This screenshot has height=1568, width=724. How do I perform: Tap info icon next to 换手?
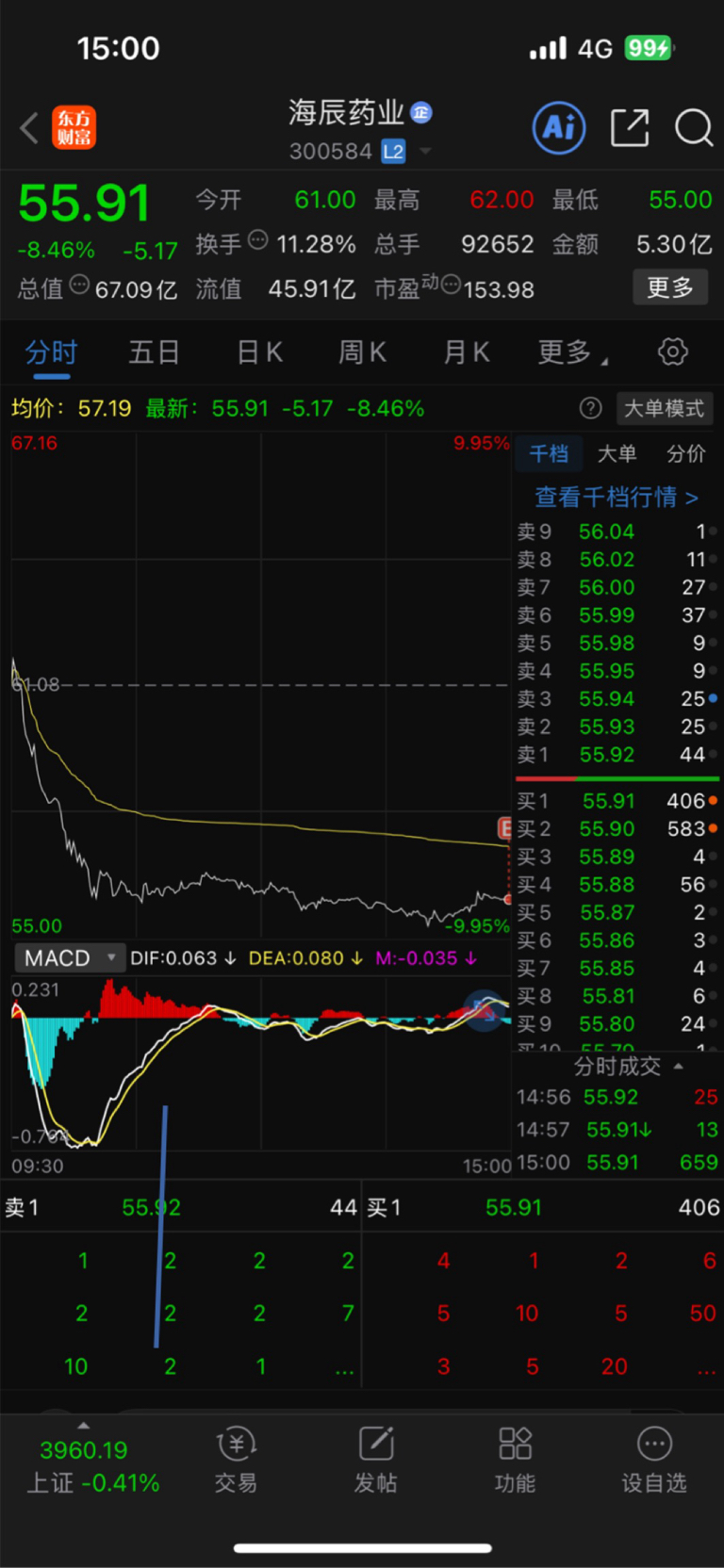pos(257,240)
